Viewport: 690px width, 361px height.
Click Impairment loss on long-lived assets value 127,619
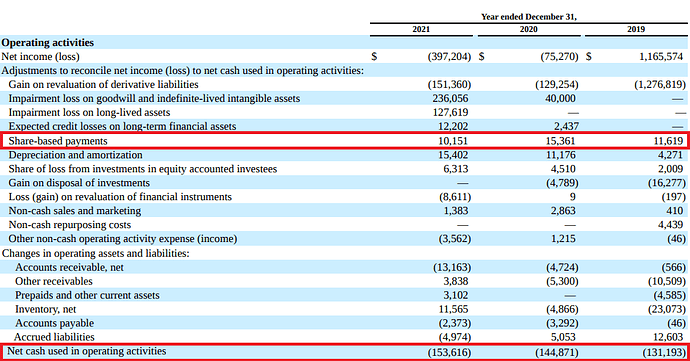[x=450, y=112]
